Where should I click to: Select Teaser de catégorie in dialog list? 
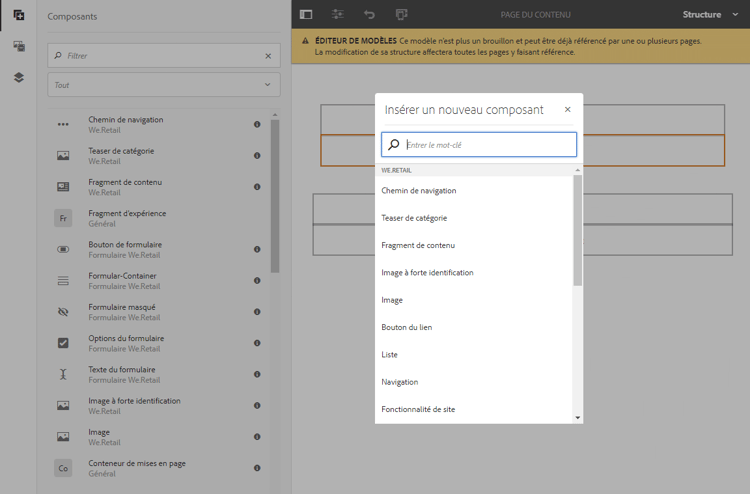[x=414, y=218]
